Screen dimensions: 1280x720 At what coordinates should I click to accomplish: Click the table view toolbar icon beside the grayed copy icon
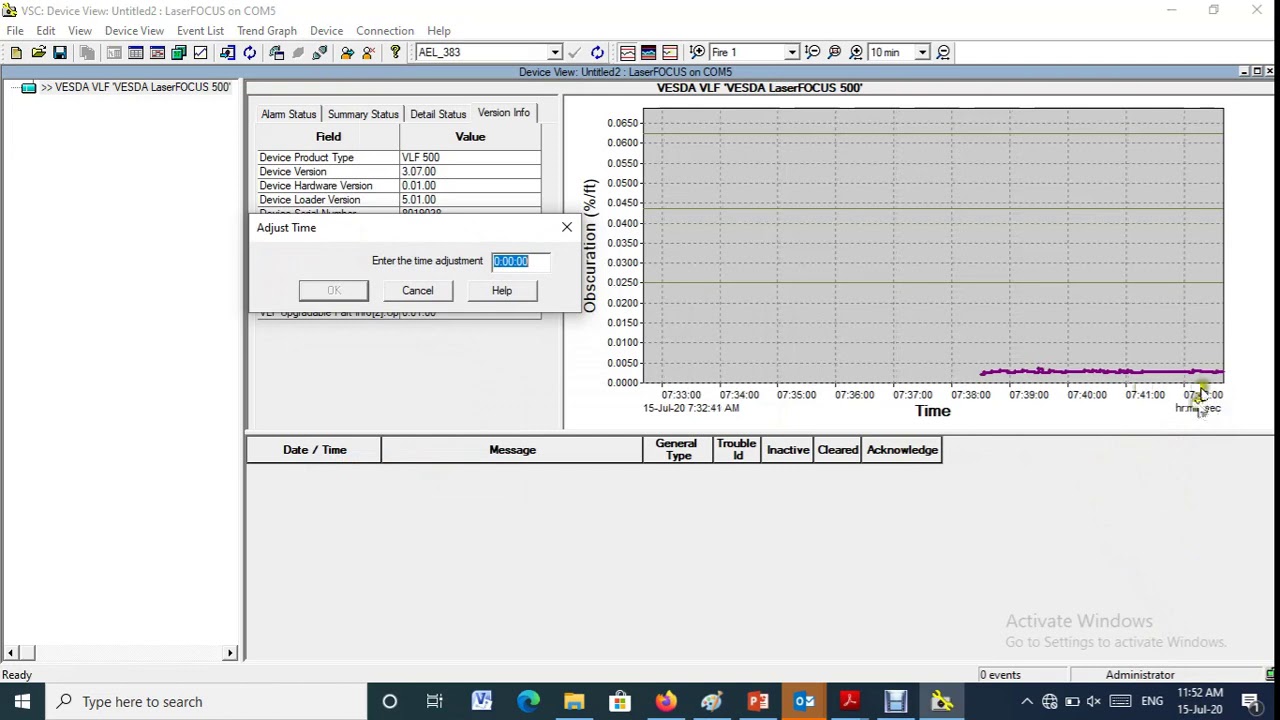(x=114, y=52)
